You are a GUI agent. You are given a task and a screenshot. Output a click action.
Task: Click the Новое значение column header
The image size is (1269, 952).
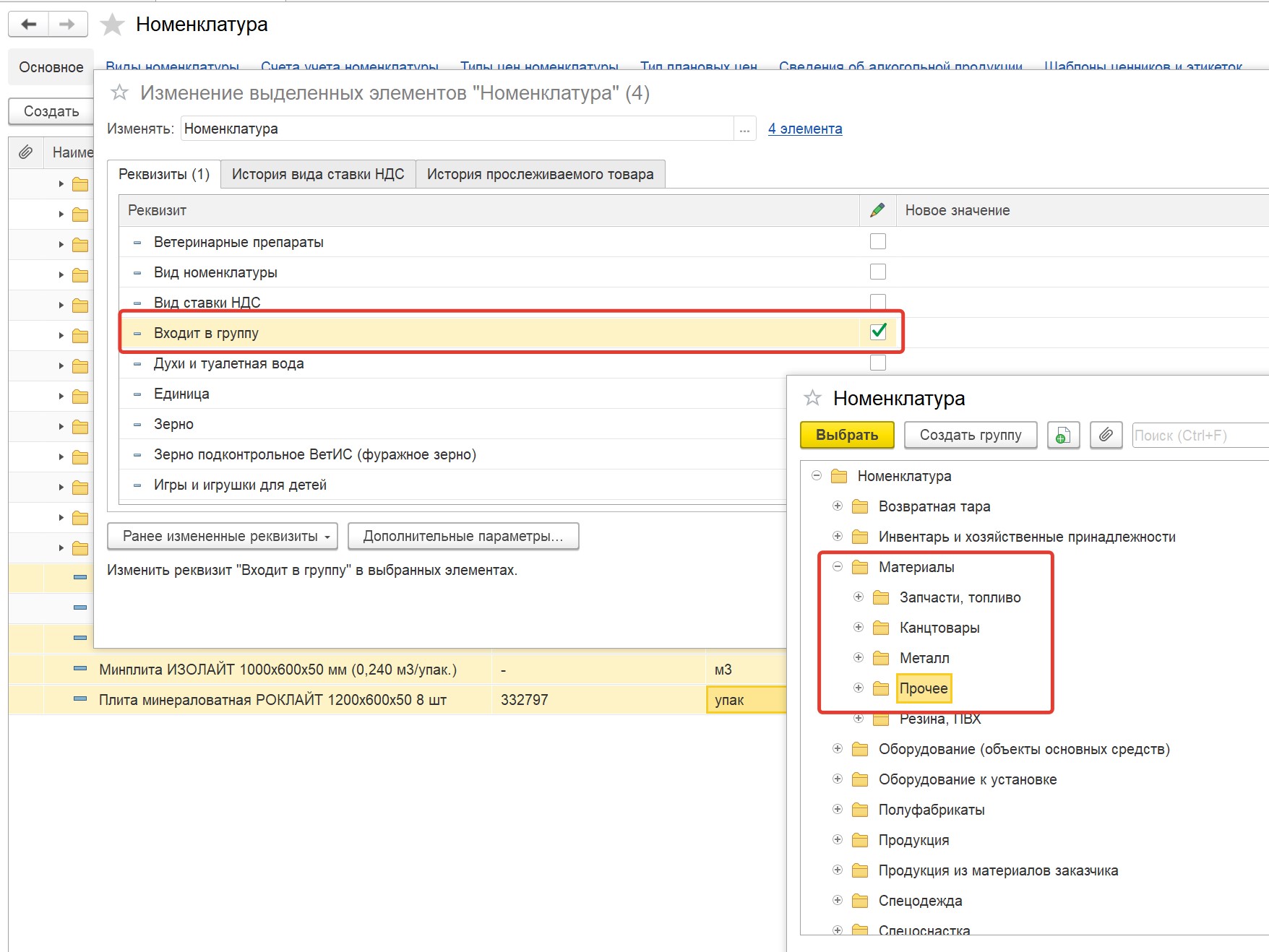pos(1083,210)
